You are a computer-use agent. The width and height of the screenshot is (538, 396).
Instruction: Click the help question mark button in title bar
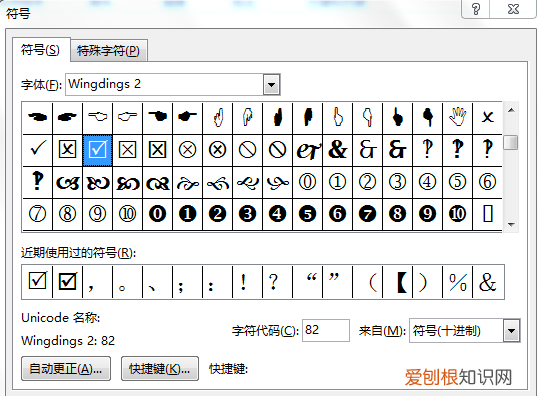(x=476, y=9)
